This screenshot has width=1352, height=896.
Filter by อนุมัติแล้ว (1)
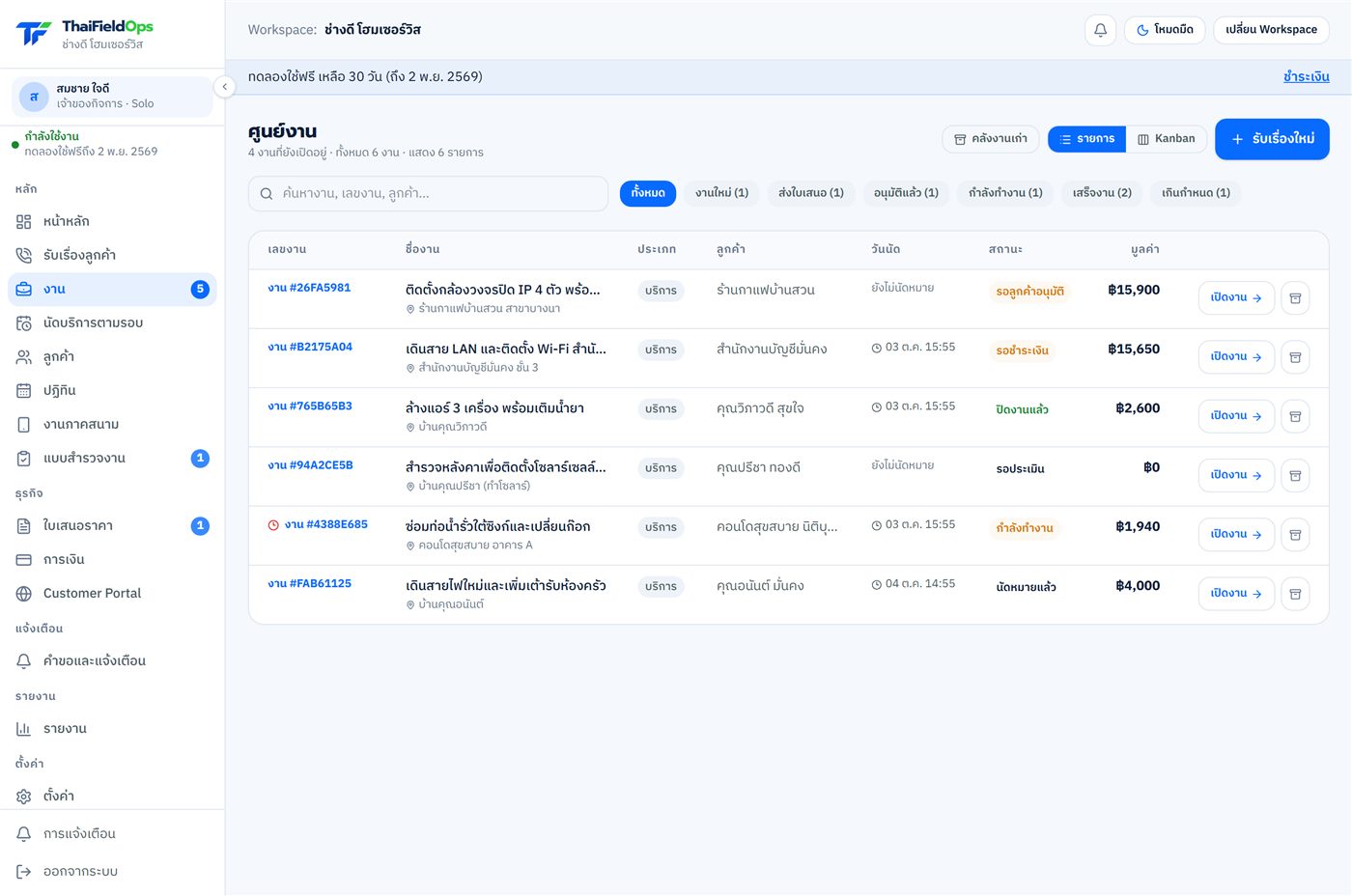click(x=906, y=193)
